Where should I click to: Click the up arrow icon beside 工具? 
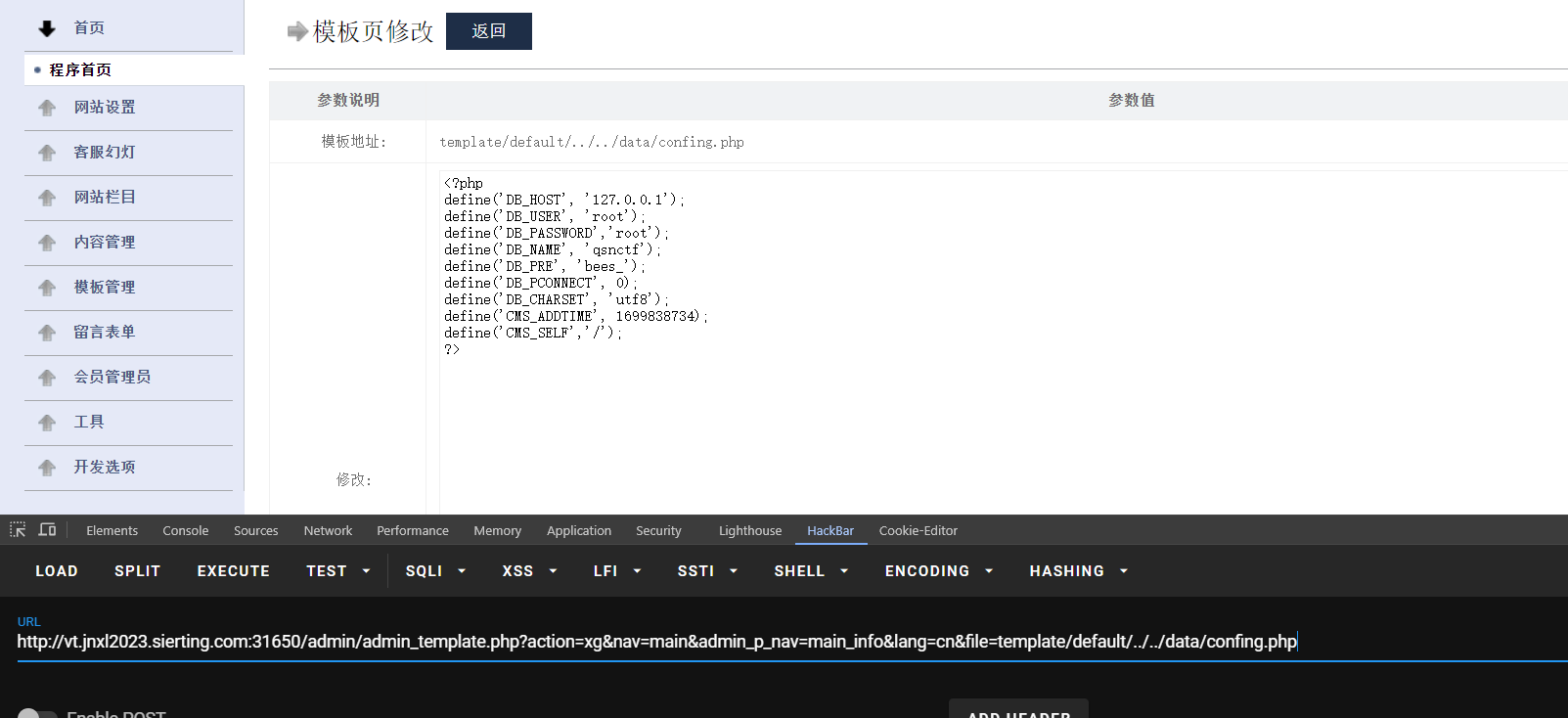click(47, 423)
